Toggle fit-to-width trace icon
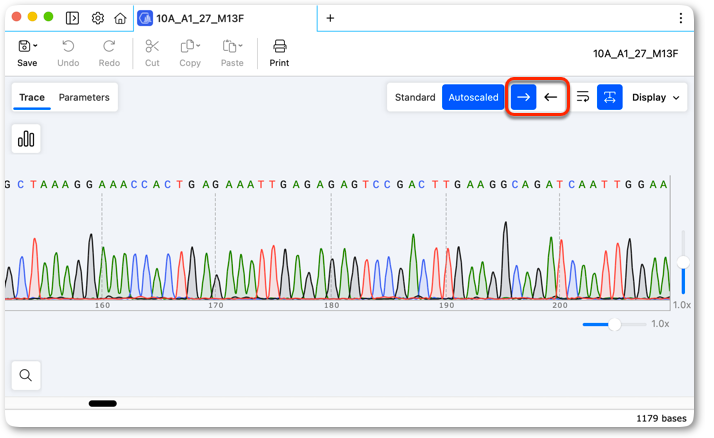 [x=610, y=97]
